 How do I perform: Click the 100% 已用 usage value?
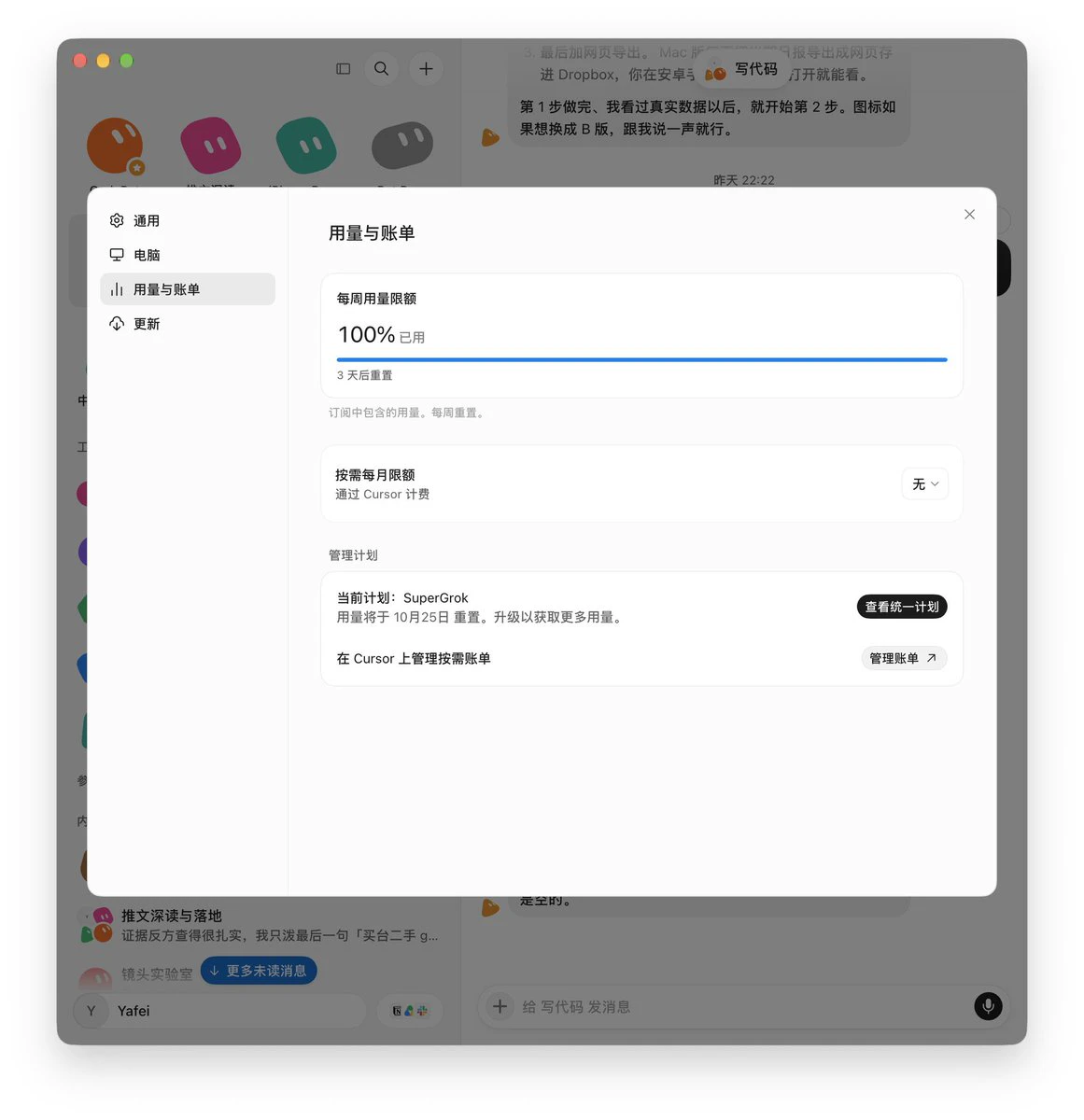381,335
